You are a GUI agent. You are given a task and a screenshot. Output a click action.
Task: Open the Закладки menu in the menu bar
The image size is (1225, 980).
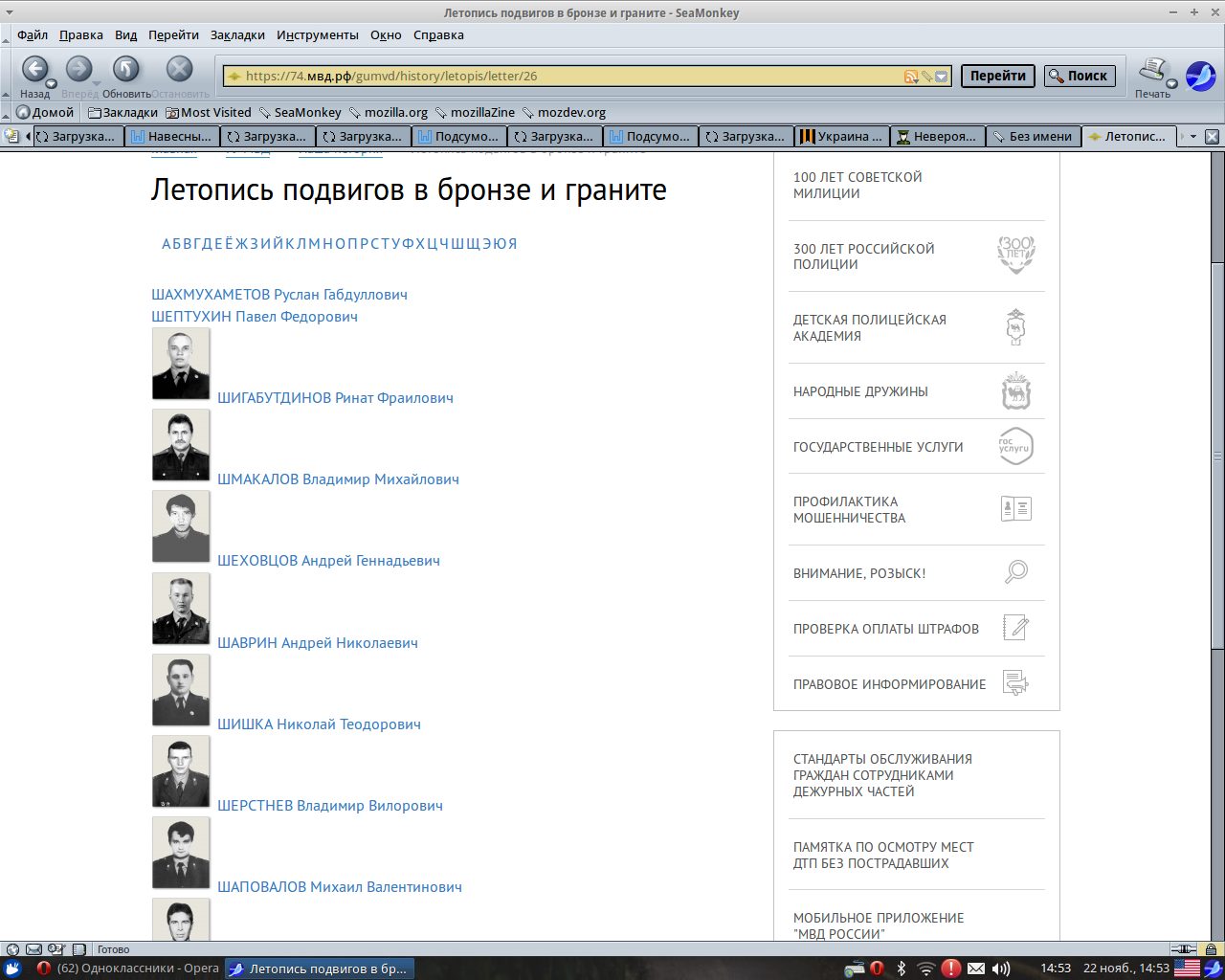pyautogui.click(x=237, y=35)
